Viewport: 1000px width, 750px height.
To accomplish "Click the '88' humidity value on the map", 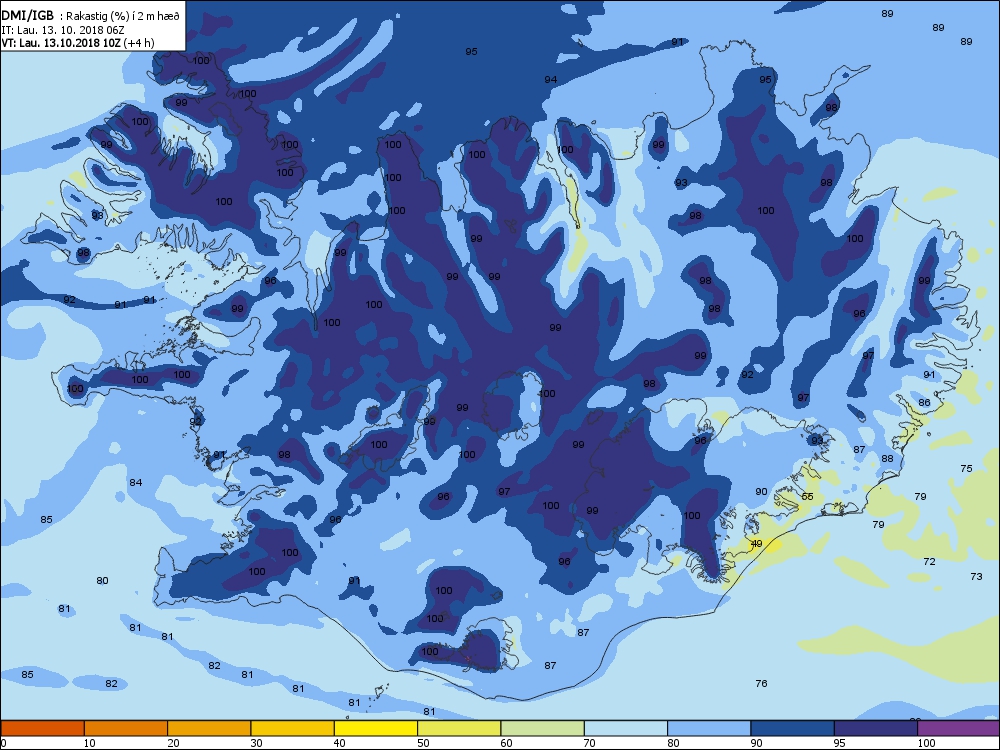I will (x=887, y=459).
